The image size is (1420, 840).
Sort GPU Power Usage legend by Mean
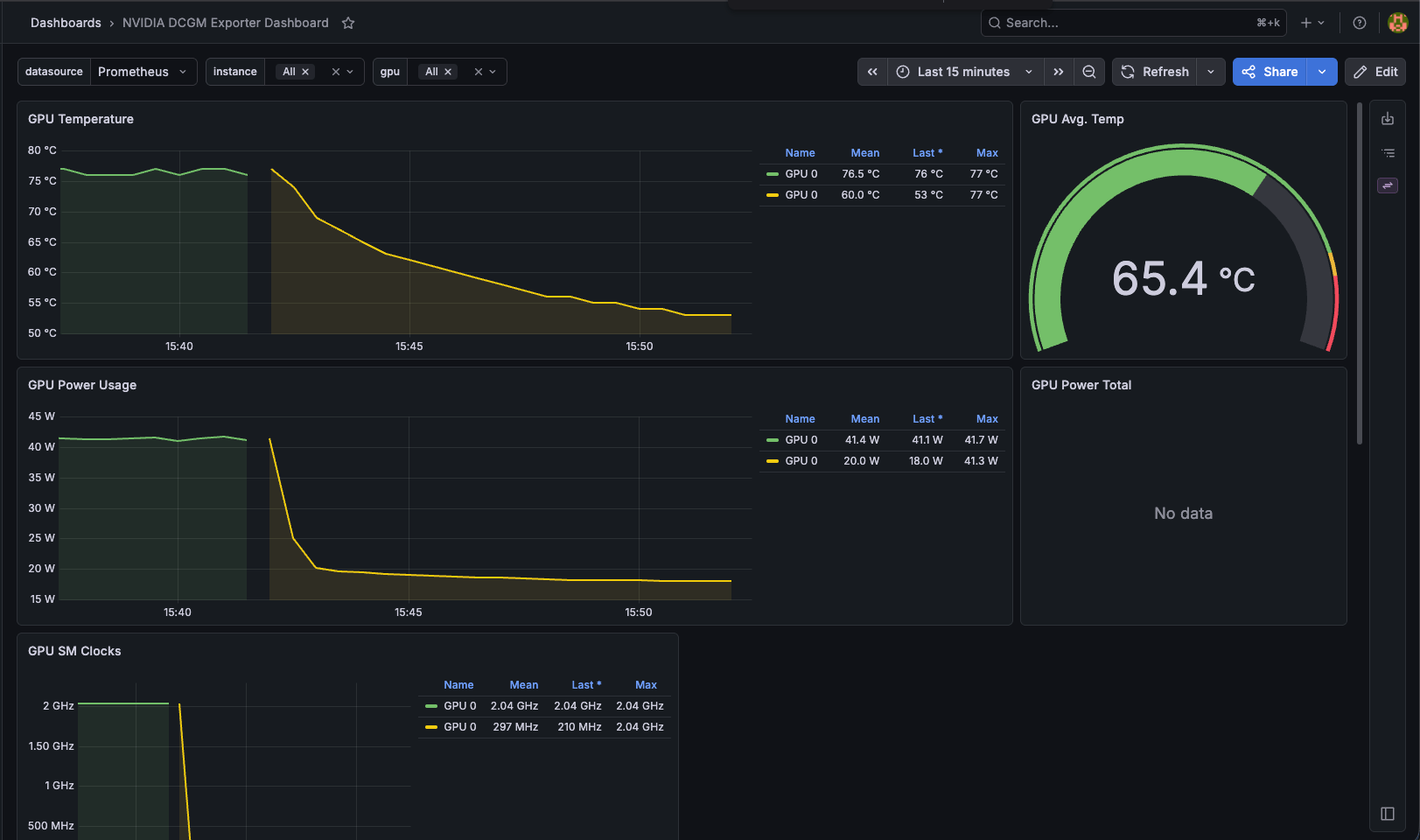coord(865,419)
